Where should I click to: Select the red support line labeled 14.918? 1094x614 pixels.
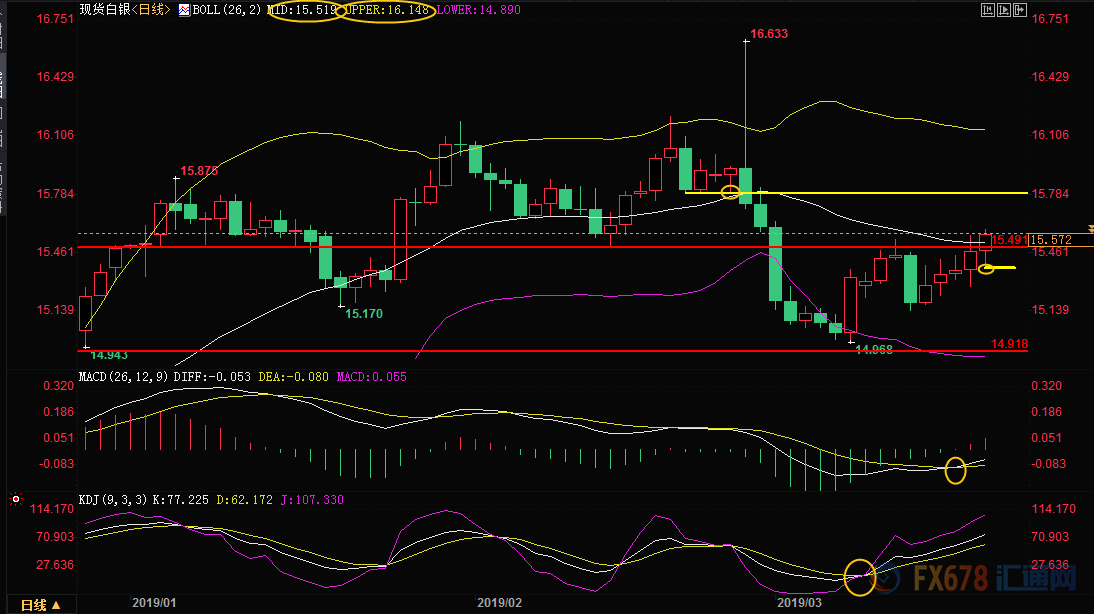[x=500, y=351]
